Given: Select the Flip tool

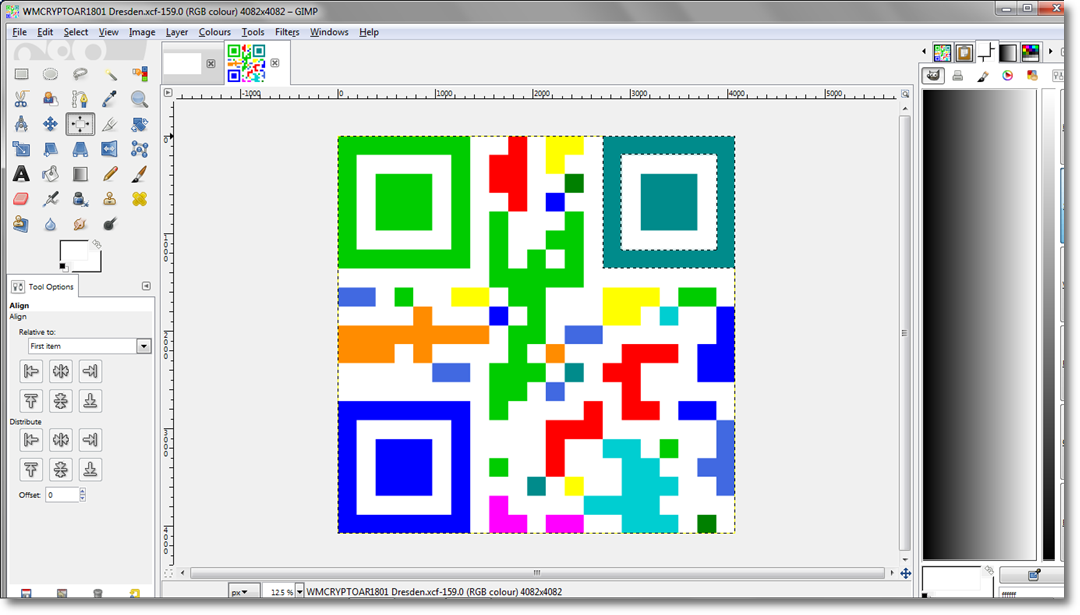Looking at the screenshot, I should [x=110, y=149].
